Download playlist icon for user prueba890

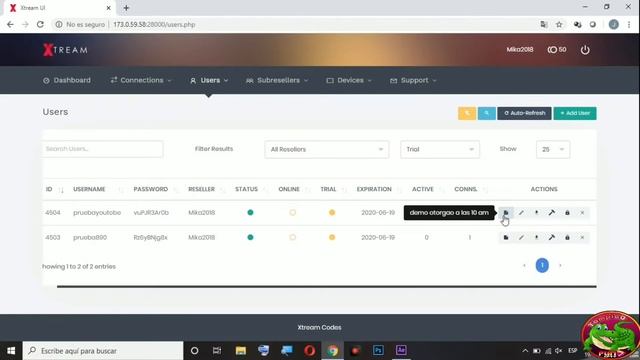(536, 238)
